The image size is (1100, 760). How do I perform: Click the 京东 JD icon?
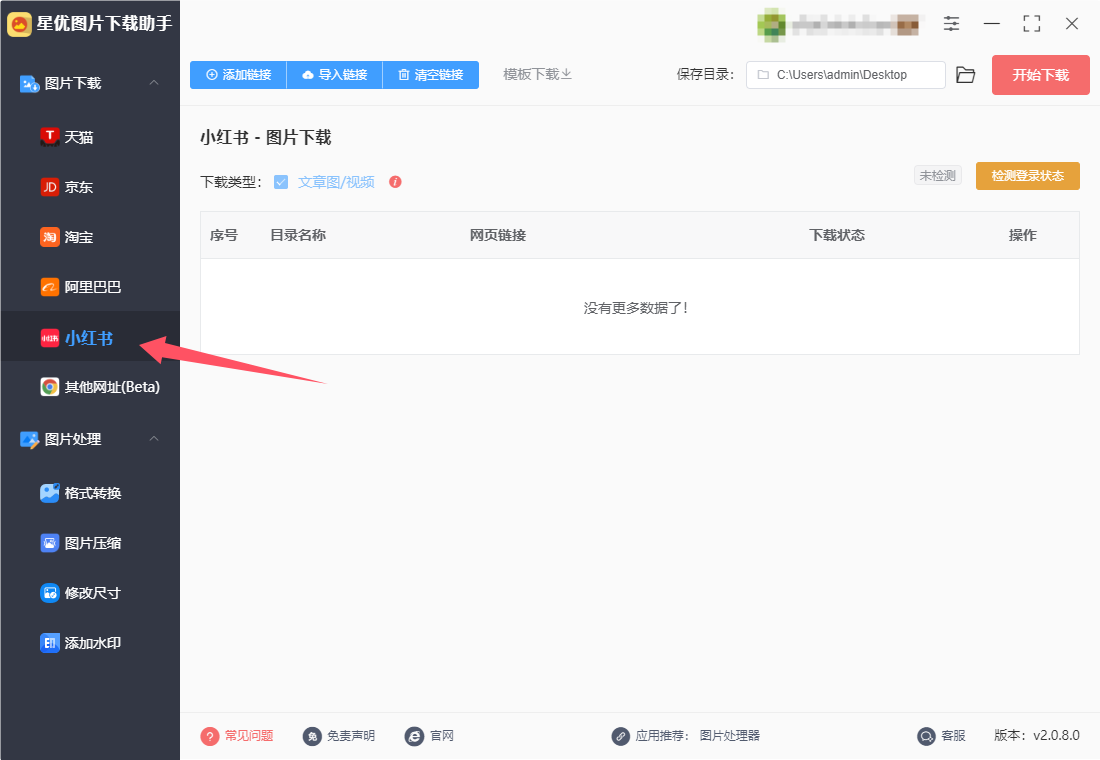point(50,187)
